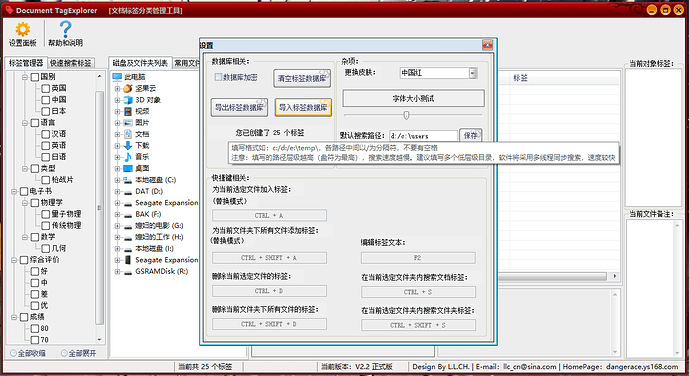Expand the DAT (D:) drive node

[117, 192]
